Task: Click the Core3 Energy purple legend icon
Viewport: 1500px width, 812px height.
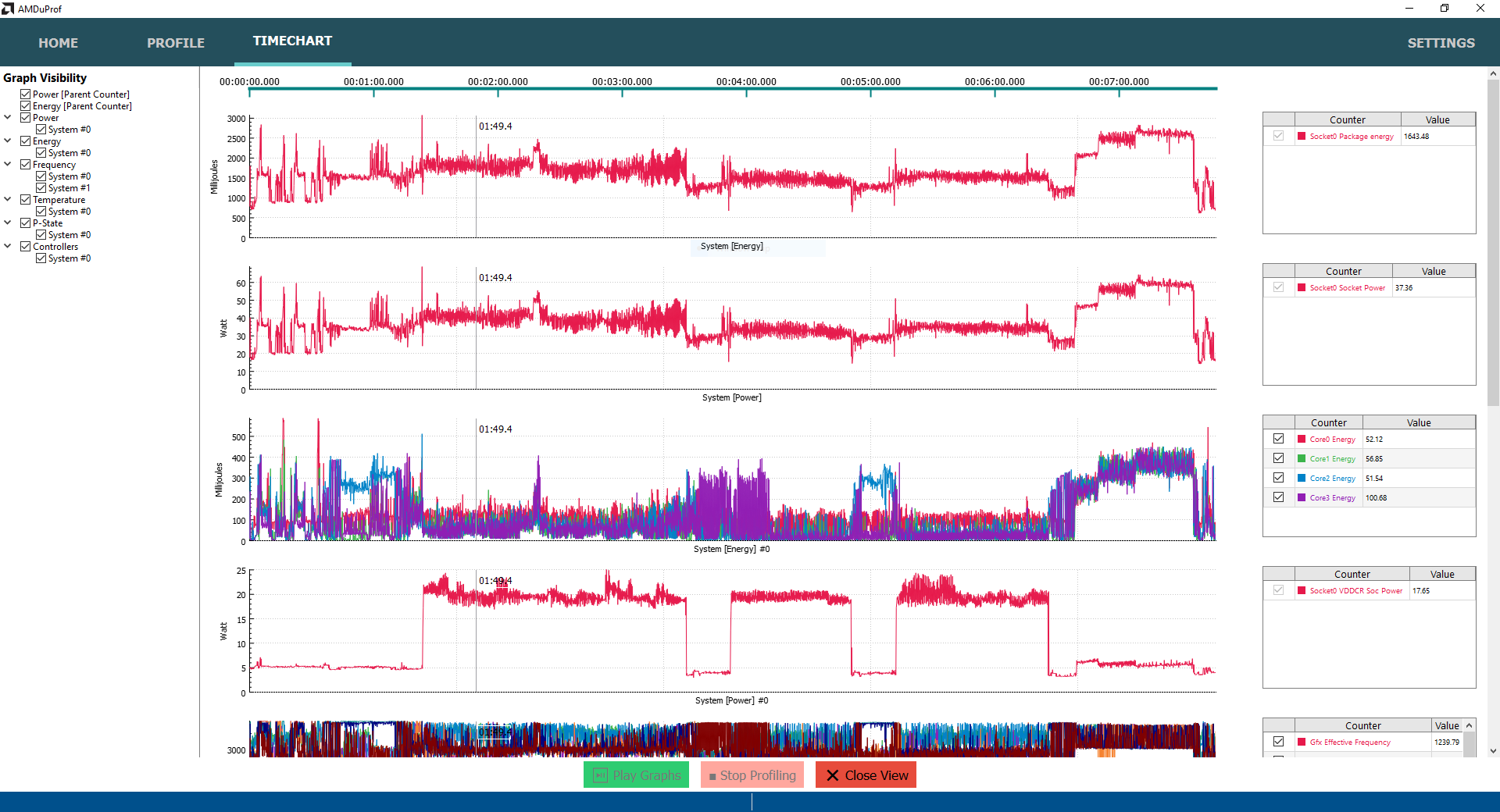Action: pos(1302,497)
